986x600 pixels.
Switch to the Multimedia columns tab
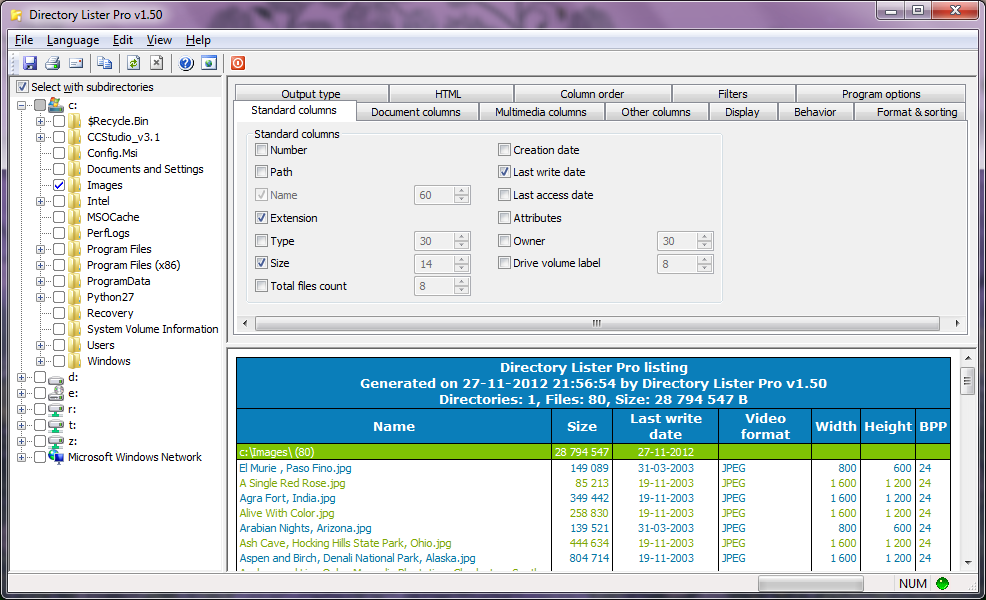542,112
